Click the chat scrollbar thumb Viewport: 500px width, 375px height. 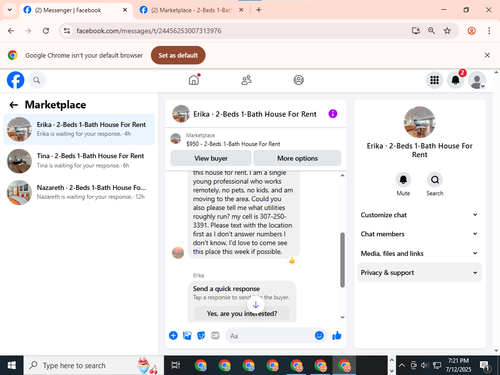click(x=342, y=260)
